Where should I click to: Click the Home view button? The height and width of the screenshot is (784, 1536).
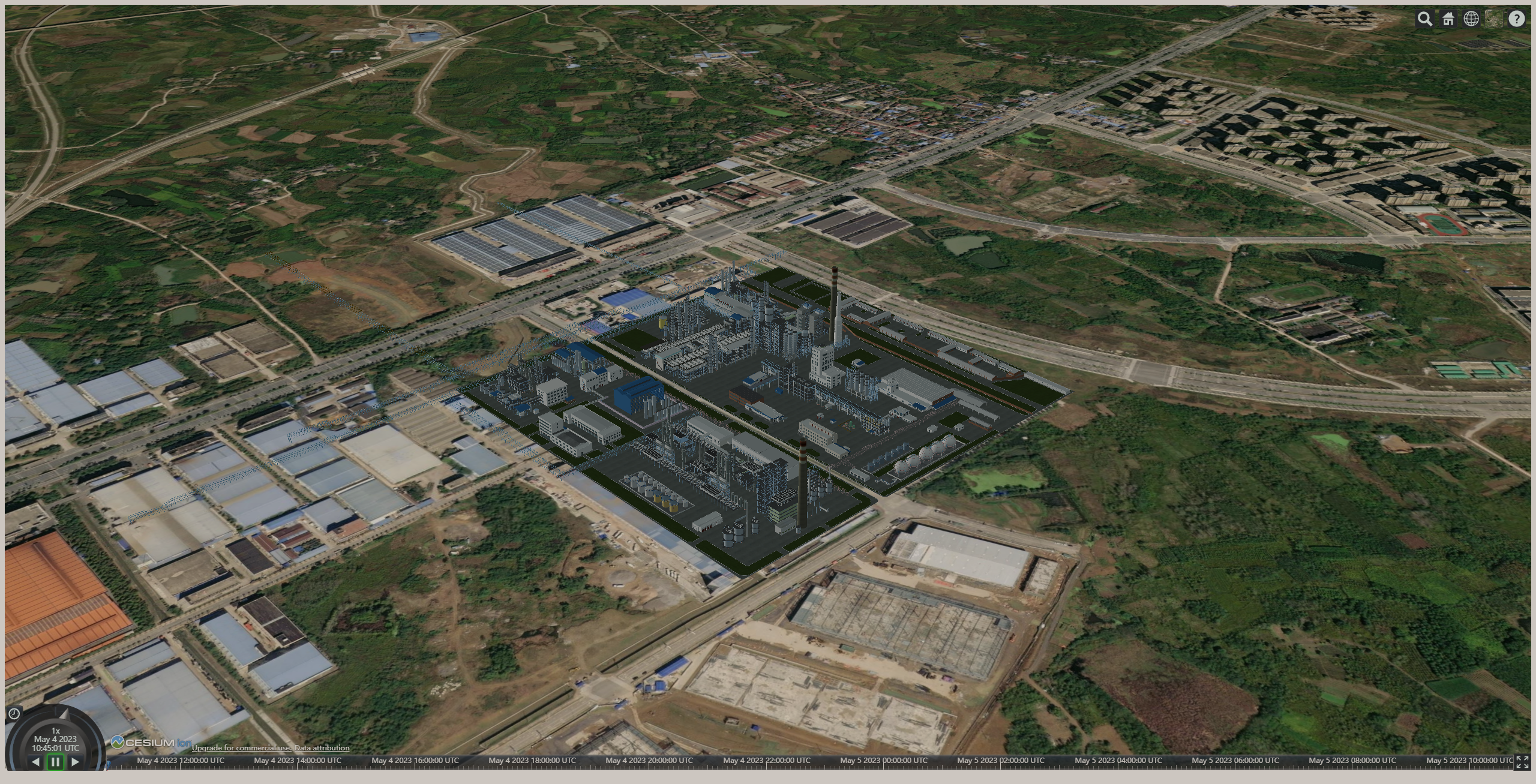[1448, 19]
